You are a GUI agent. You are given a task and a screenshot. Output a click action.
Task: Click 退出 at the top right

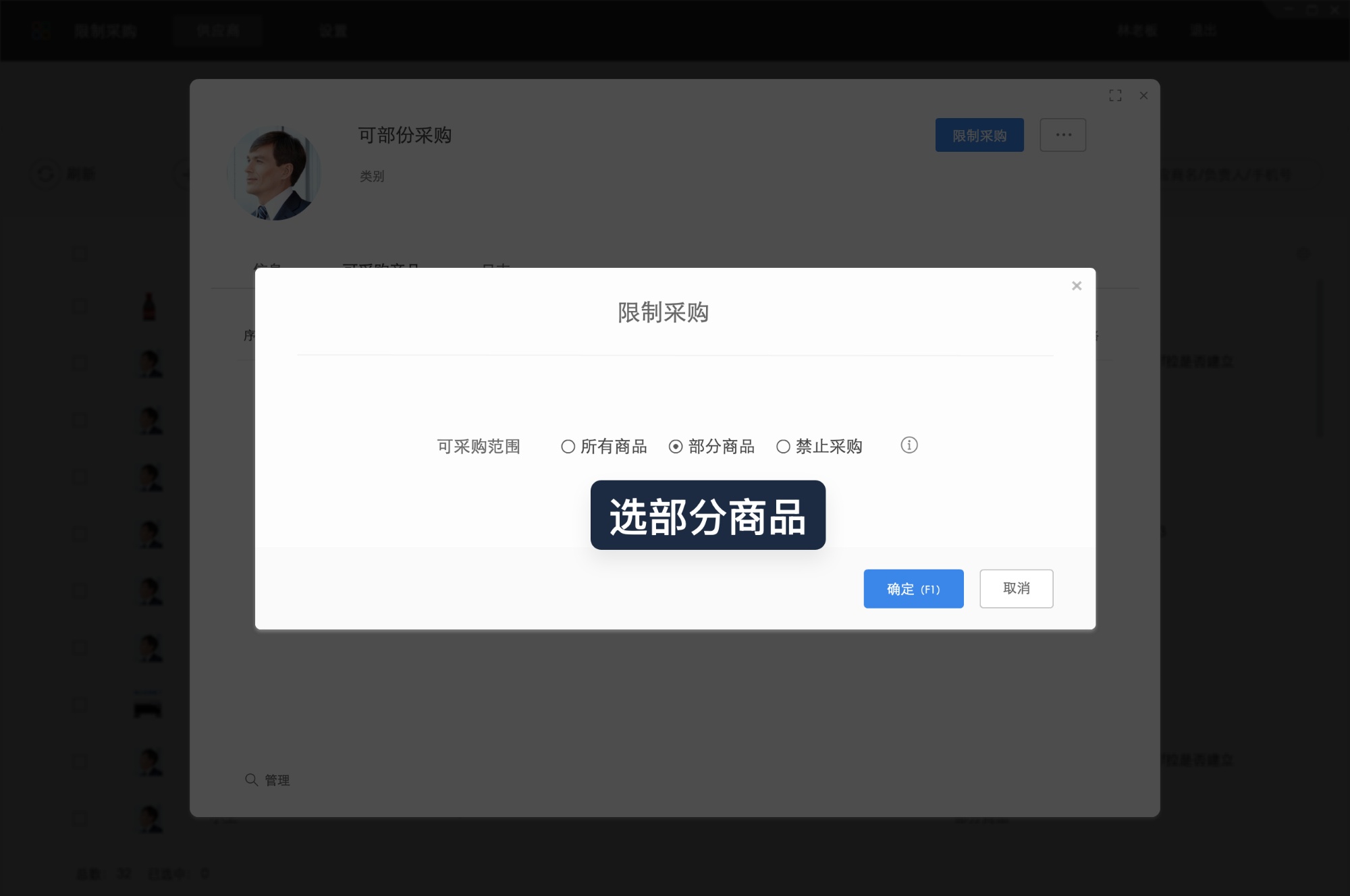(x=1204, y=30)
